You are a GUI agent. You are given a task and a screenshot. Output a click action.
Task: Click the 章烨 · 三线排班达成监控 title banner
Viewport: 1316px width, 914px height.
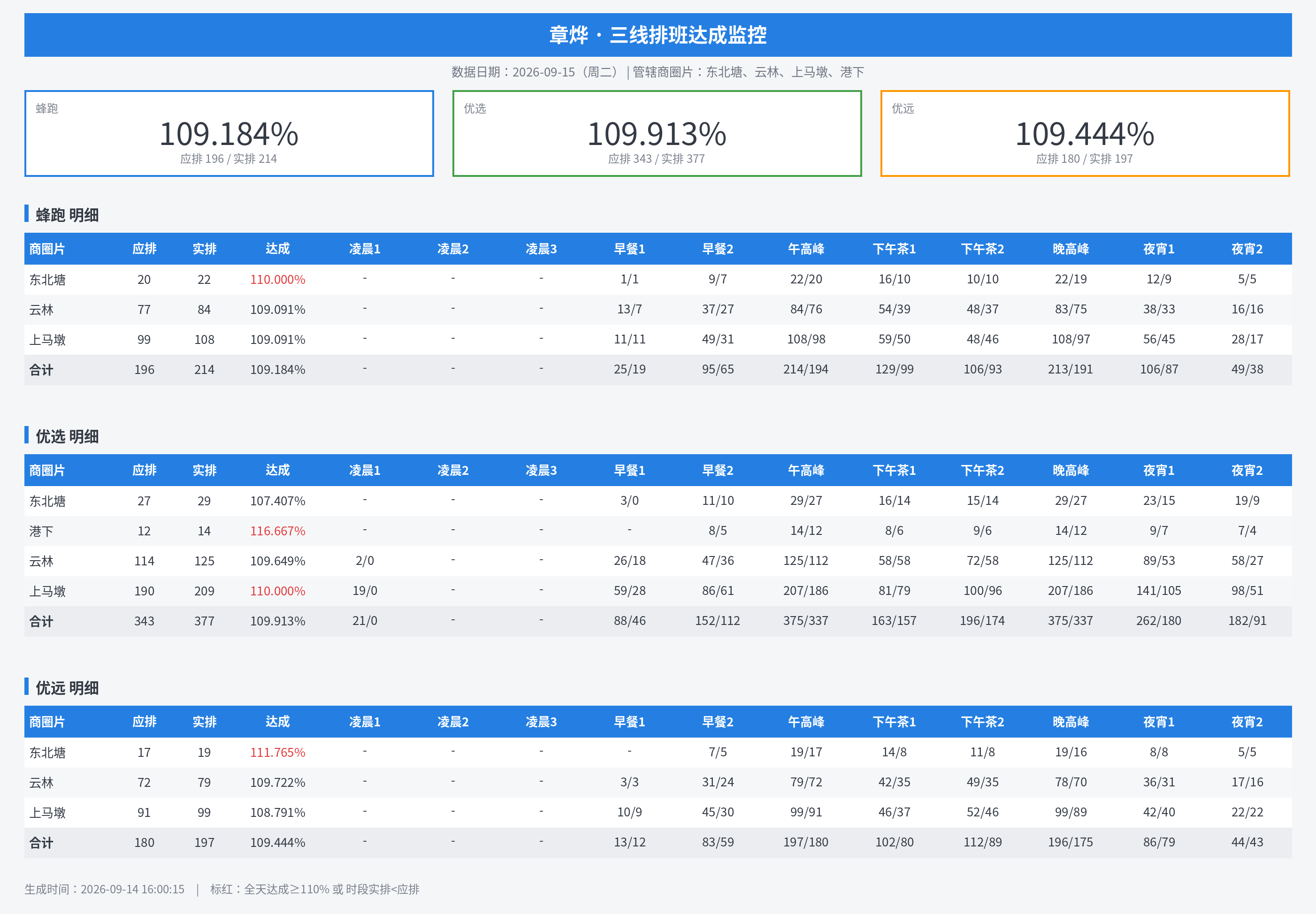[x=658, y=35]
